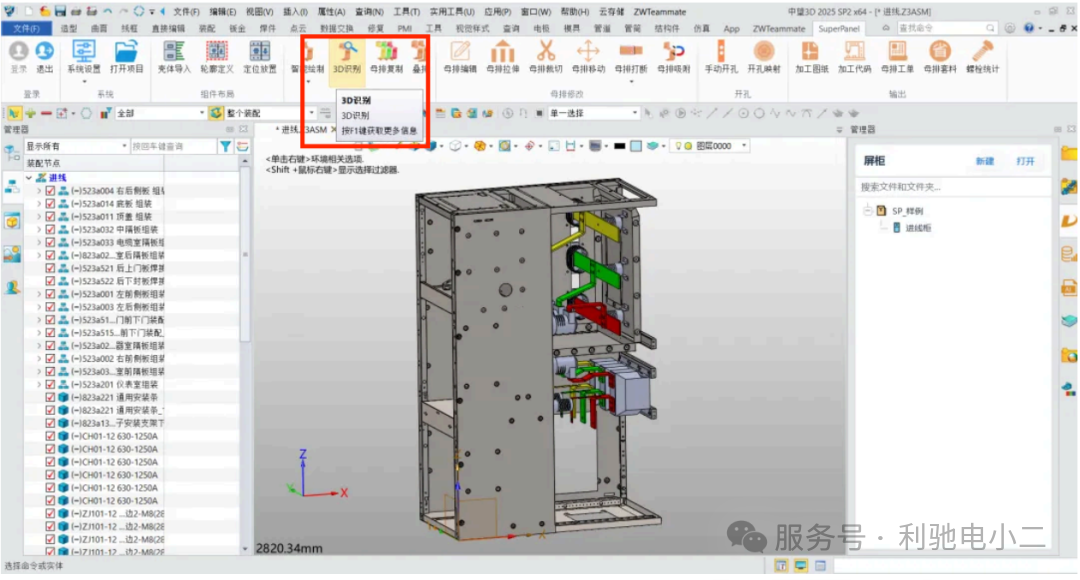Click the 按回车键查询 query input field

point(173,146)
